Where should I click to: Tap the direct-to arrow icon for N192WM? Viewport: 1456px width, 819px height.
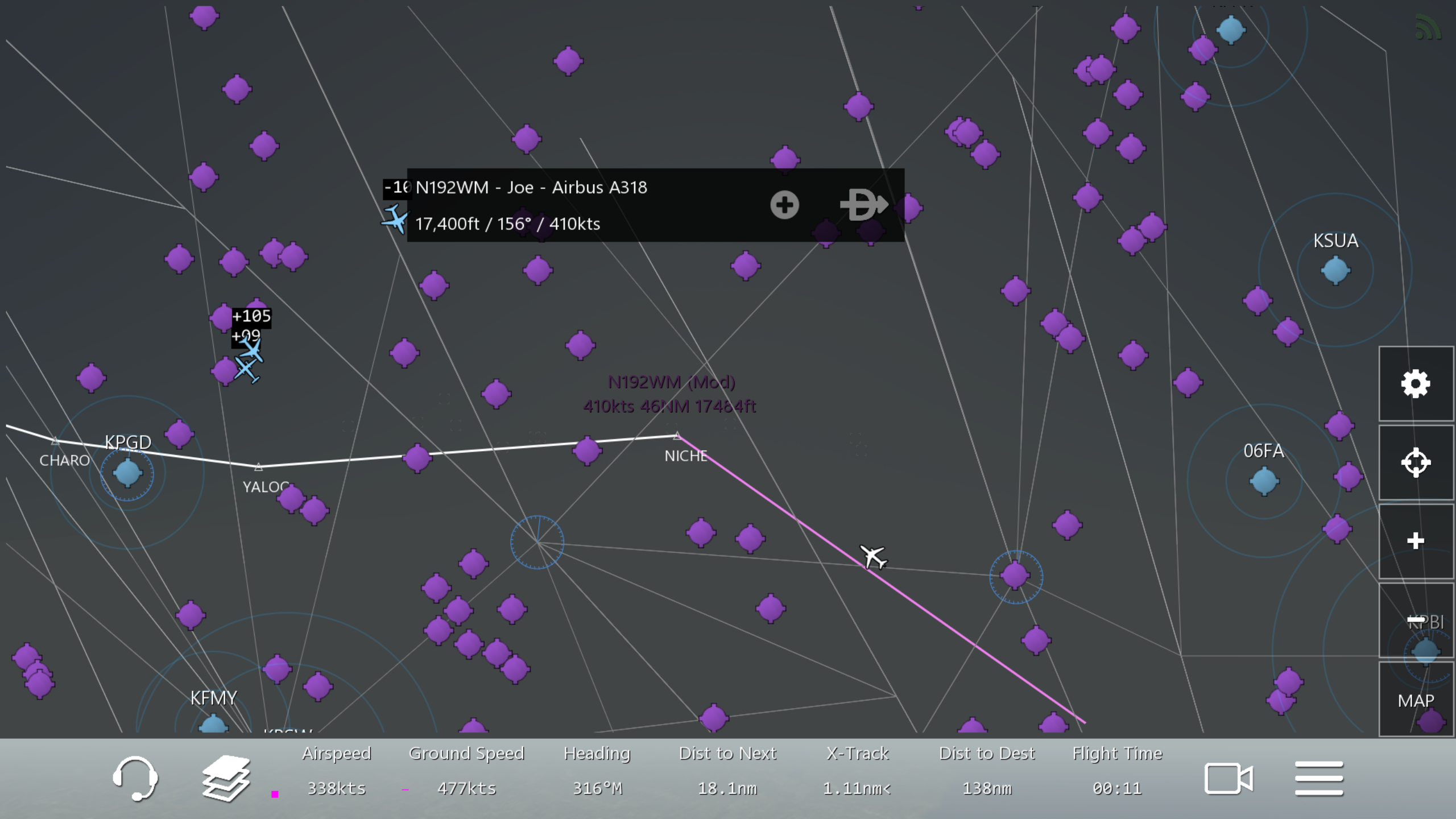[863, 205]
